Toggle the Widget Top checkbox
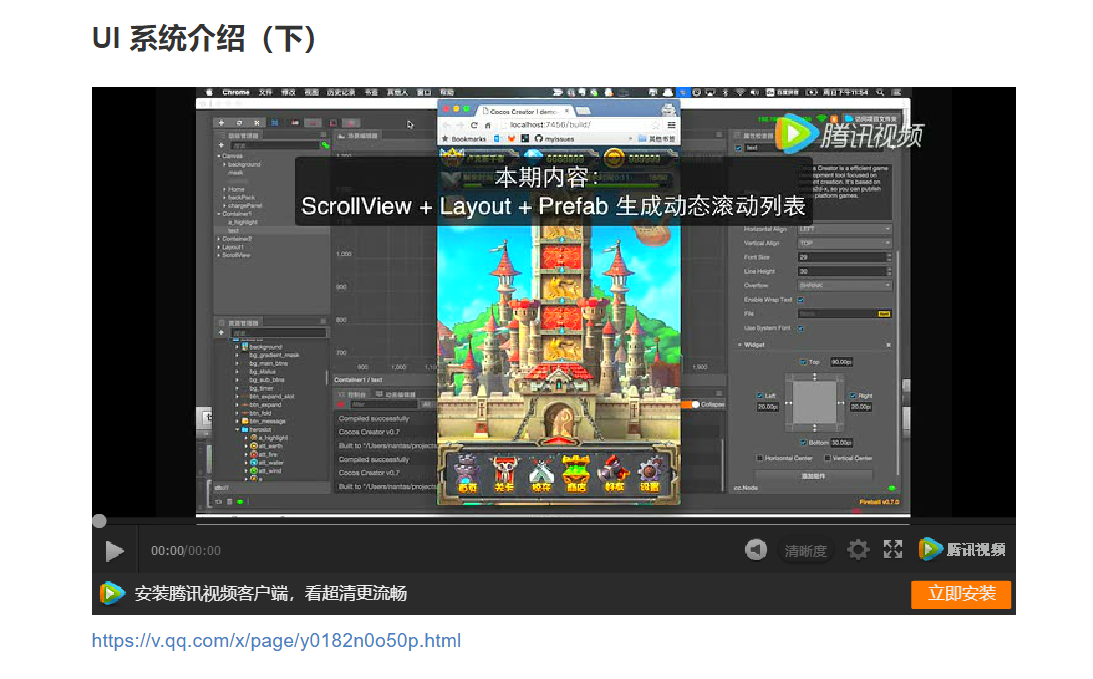The width and height of the screenshot is (1093, 679). [x=803, y=363]
